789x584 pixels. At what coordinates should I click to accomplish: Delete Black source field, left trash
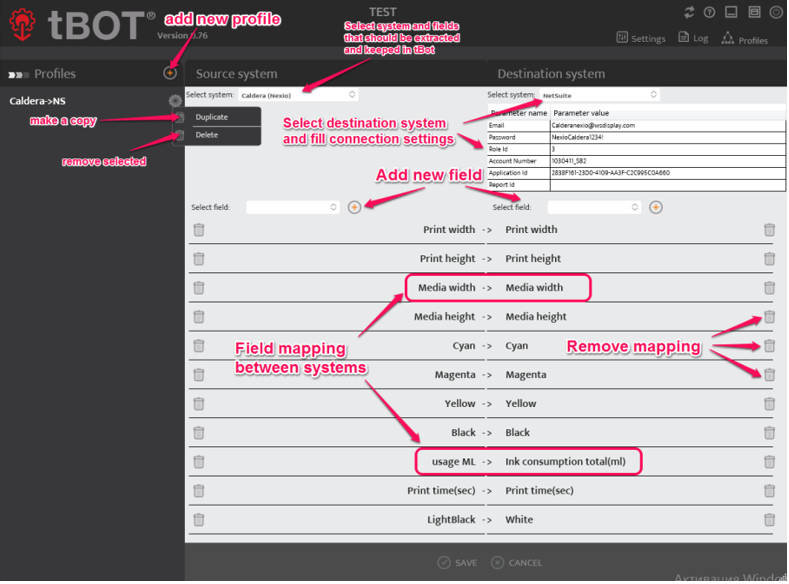(x=199, y=433)
